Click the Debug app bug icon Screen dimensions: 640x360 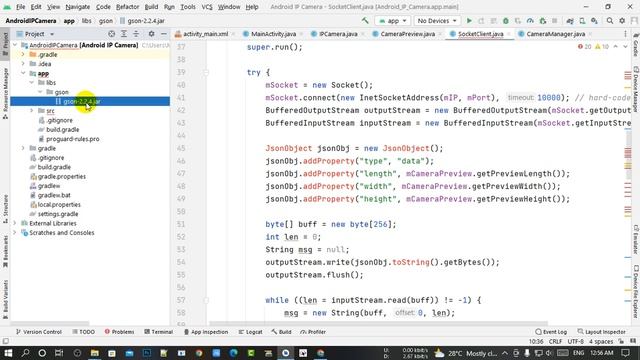pyautogui.click(x=506, y=20)
